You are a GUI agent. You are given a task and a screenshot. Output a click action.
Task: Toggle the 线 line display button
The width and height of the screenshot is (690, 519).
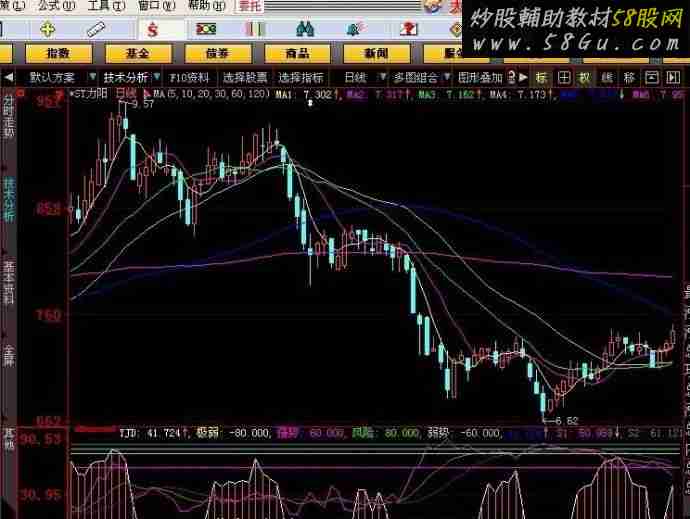click(607, 77)
